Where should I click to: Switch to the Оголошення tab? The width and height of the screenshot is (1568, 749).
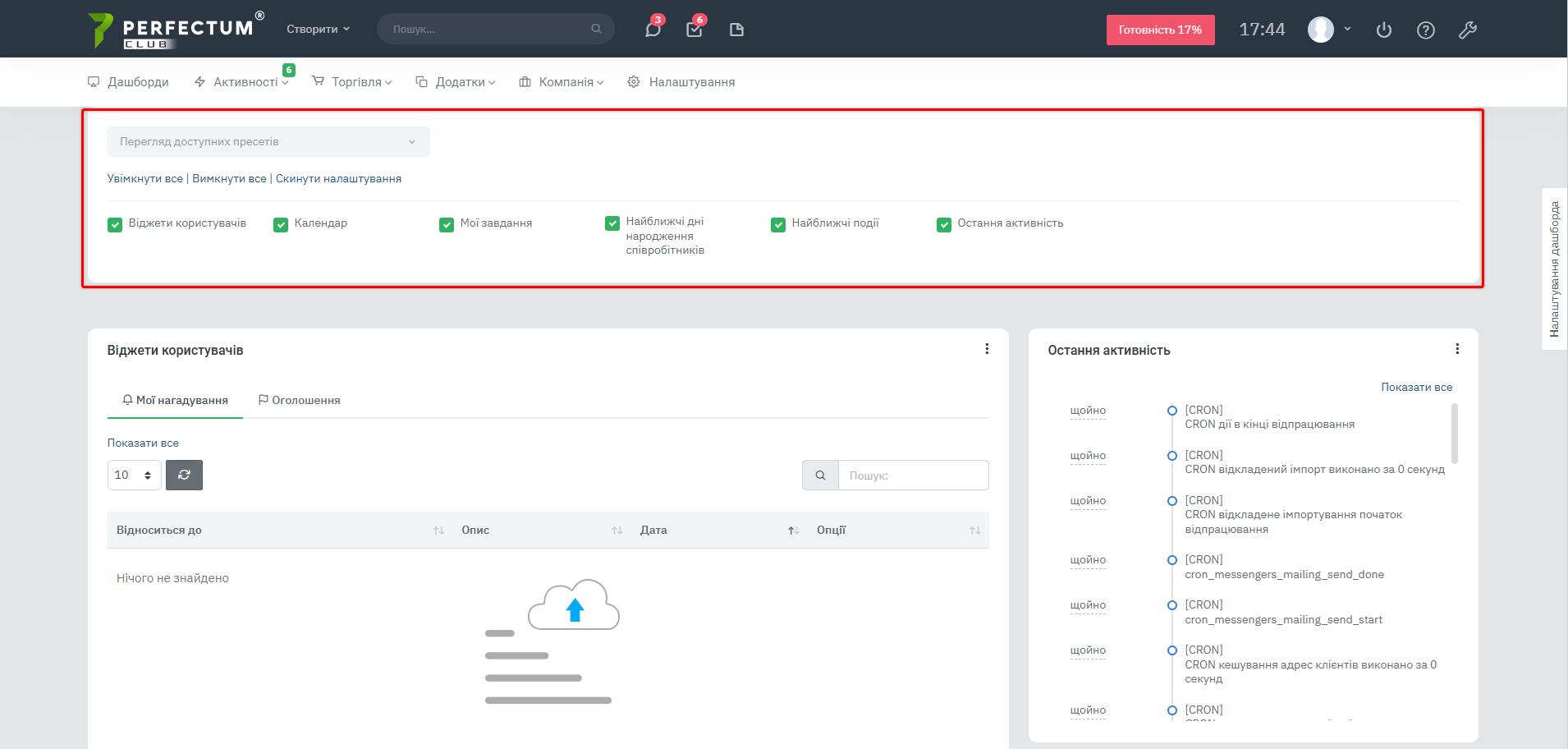(299, 400)
